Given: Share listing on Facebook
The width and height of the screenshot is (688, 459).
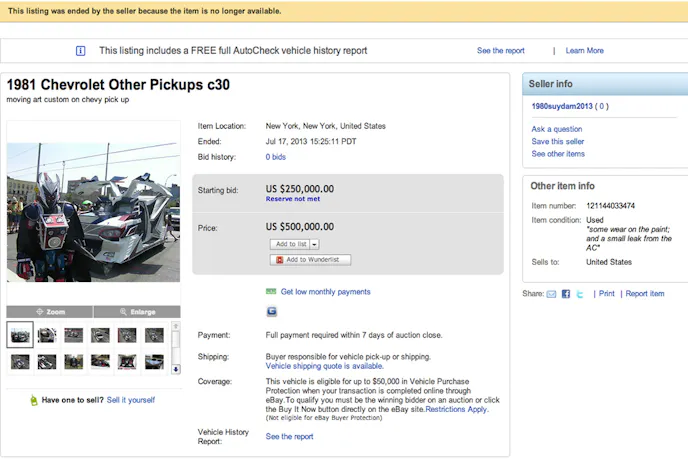Looking at the screenshot, I should [565, 294].
